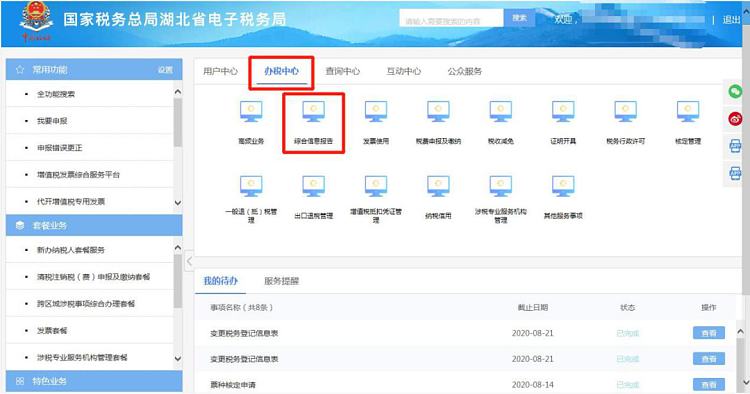The image size is (750, 394).
Task: Open the 增值税抵扣凭证管理 module icon
Action: tap(376, 186)
